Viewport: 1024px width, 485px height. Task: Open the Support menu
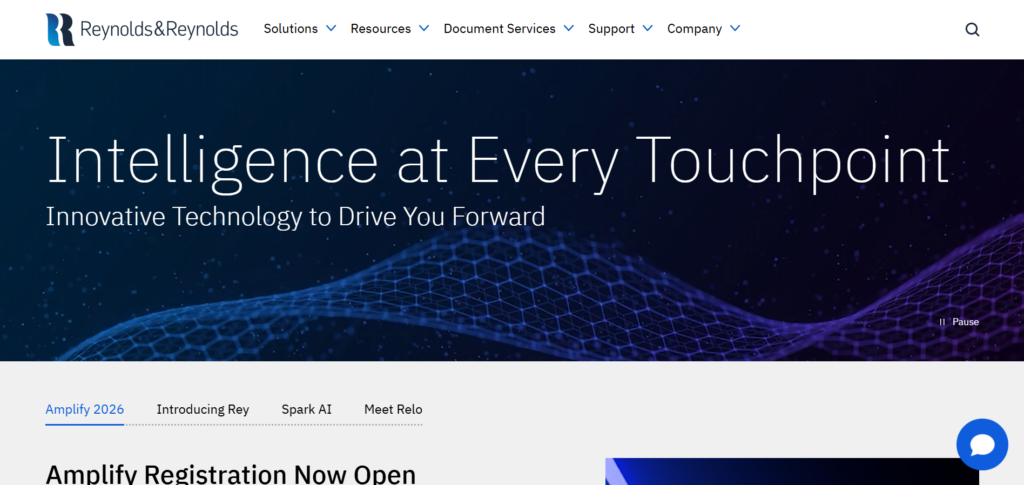pyautogui.click(x=611, y=29)
